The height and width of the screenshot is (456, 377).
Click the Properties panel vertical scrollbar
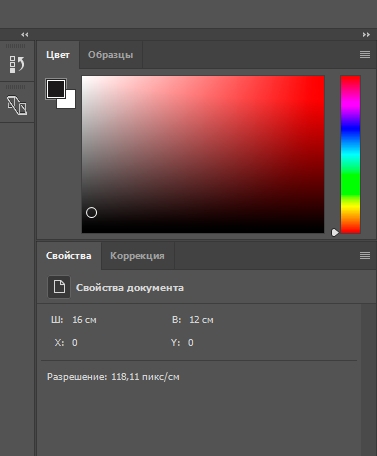point(368,380)
